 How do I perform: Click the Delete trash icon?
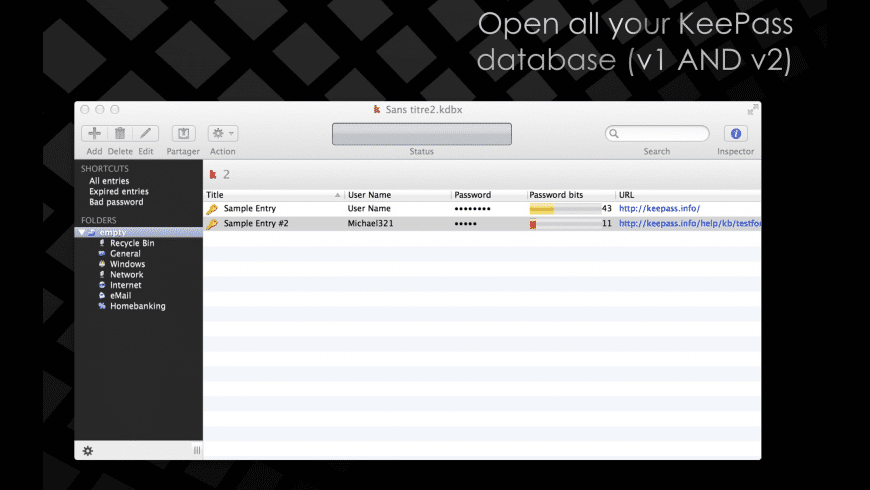click(120, 133)
